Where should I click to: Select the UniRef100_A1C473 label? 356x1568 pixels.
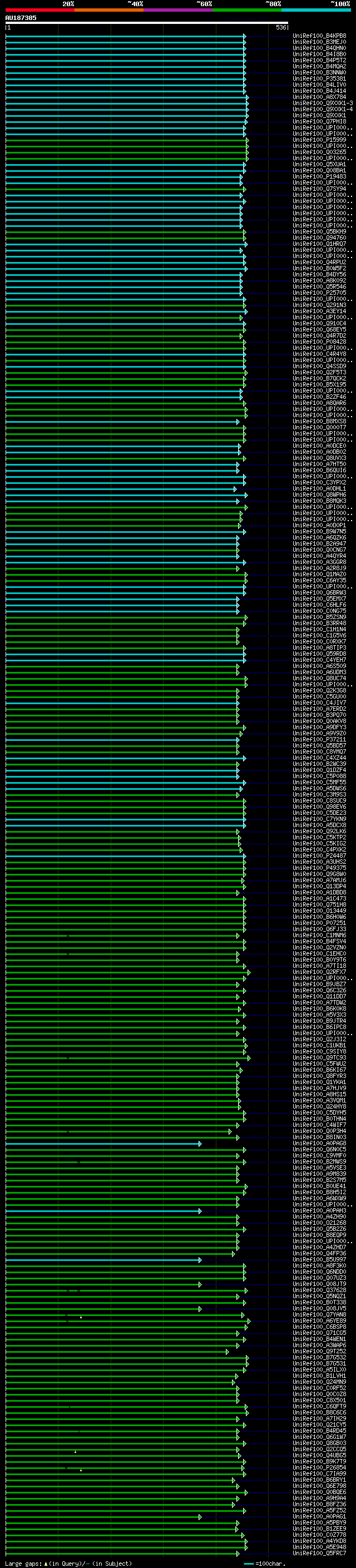(319, 898)
